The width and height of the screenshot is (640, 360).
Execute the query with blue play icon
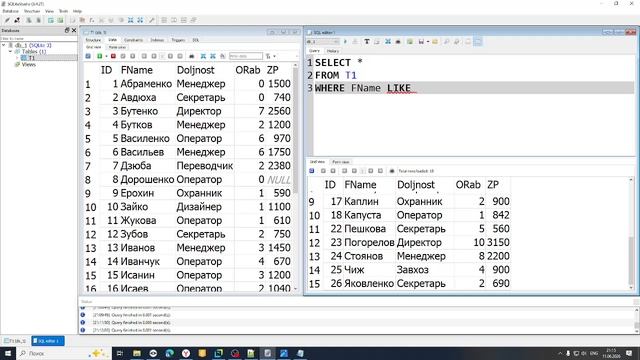(x=345, y=42)
